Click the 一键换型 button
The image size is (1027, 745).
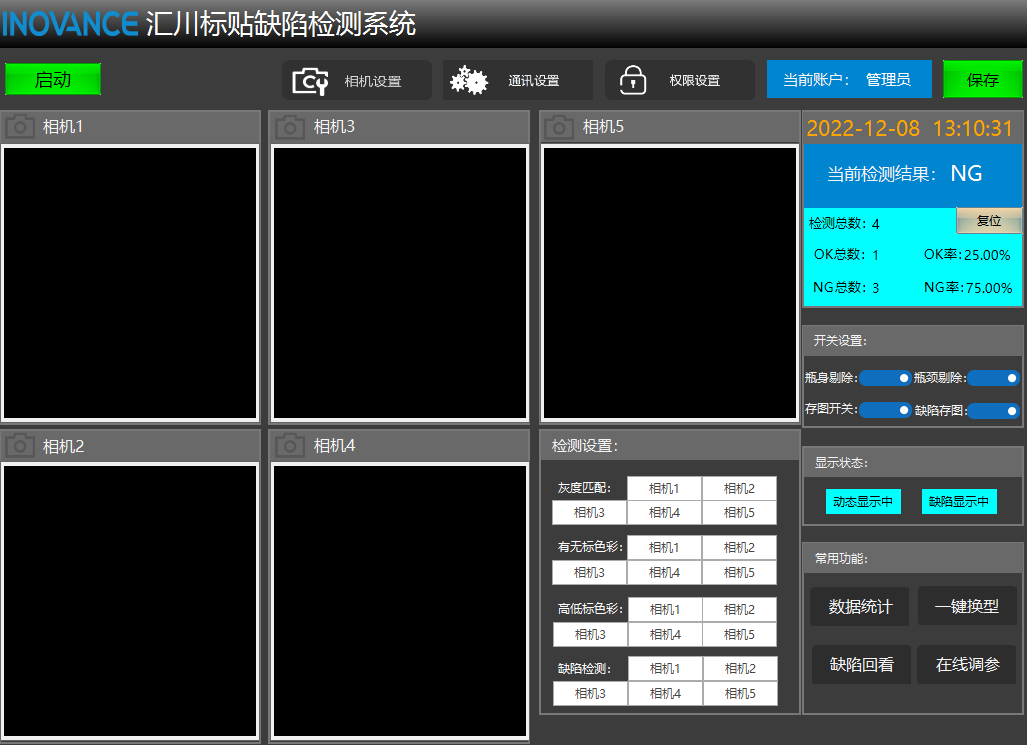point(967,607)
